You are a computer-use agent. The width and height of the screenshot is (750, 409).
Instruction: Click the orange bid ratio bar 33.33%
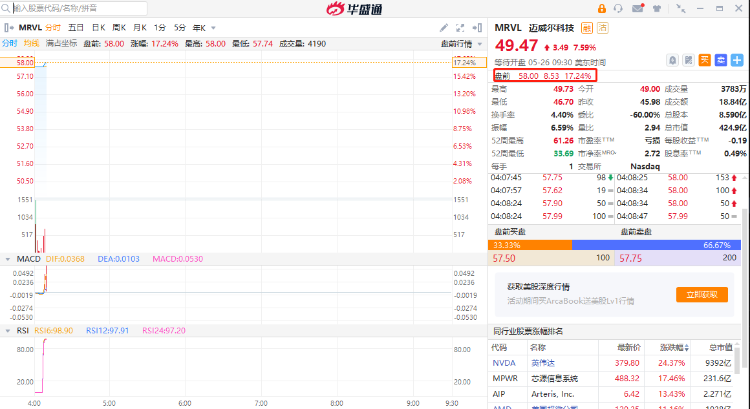(x=528, y=244)
